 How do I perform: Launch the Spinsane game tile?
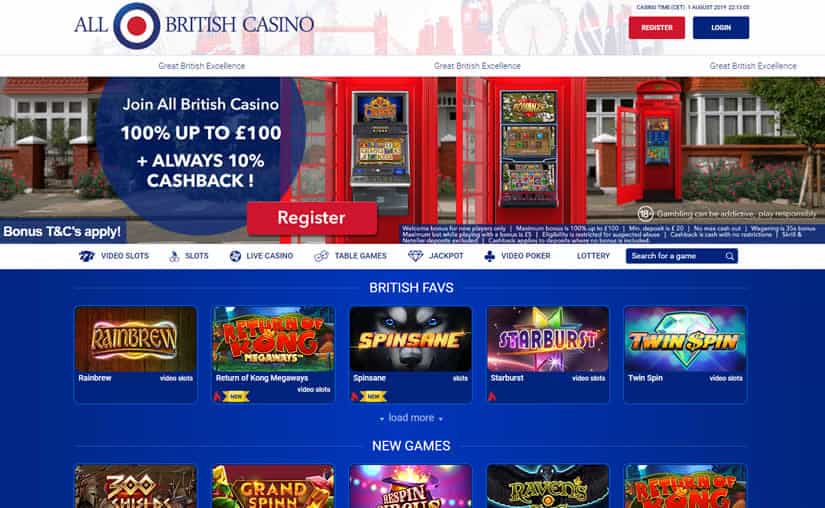tap(410, 340)
